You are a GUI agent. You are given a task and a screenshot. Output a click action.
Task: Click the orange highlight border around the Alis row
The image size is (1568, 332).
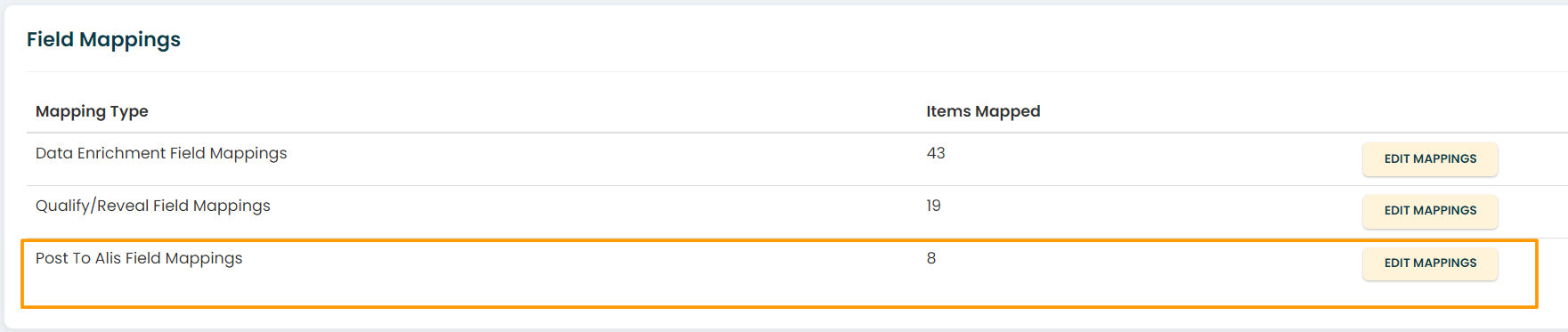click(779, 240)
